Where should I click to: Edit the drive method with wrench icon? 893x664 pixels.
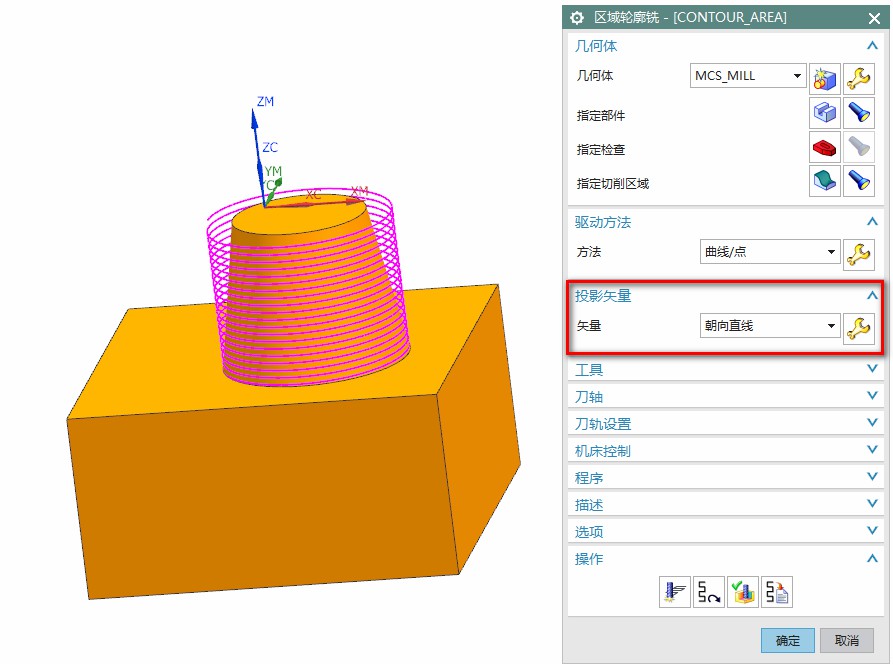859,253
